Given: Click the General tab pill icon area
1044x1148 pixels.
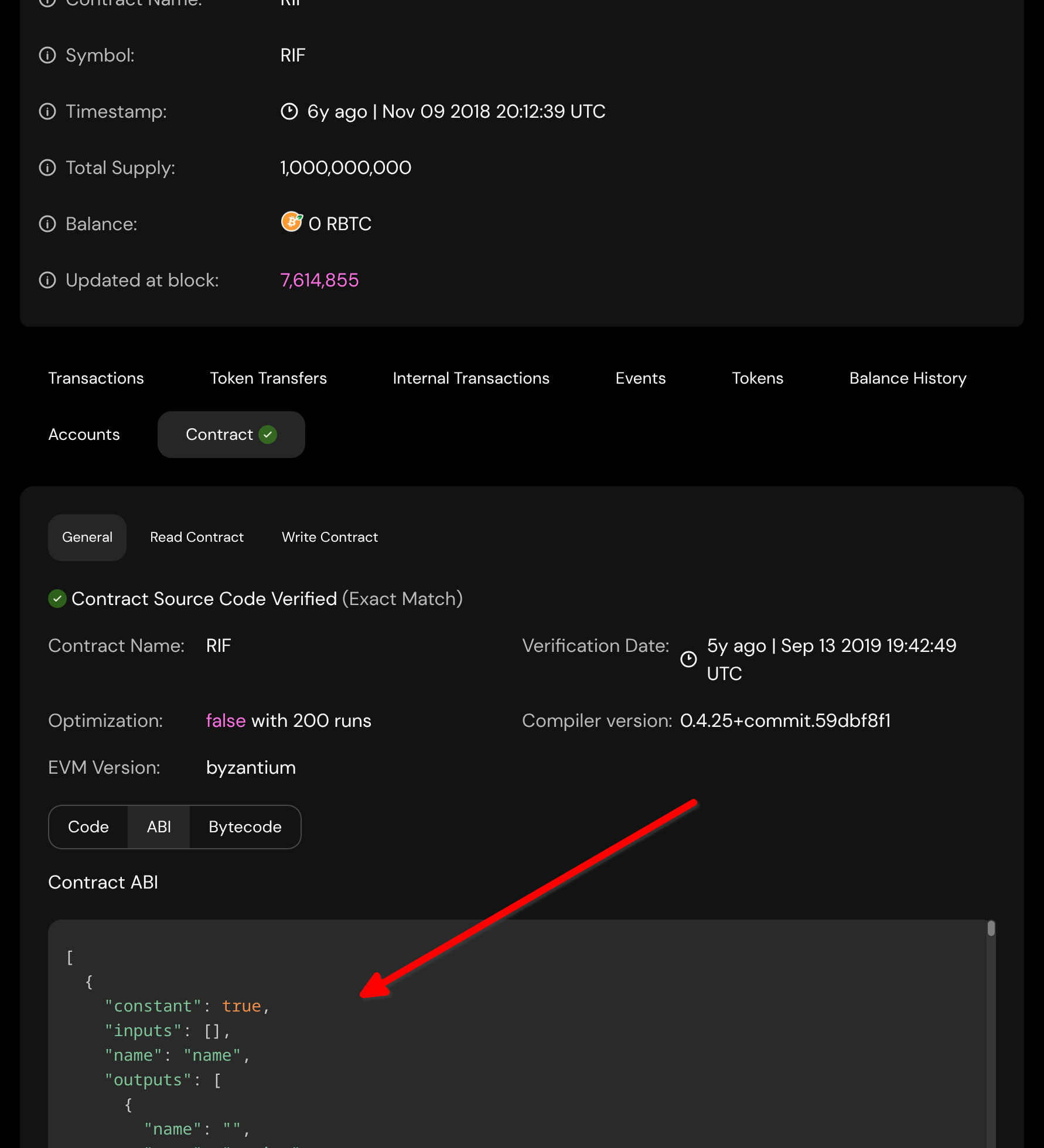Looking at the screenshot, I should [x=87, y=537].
